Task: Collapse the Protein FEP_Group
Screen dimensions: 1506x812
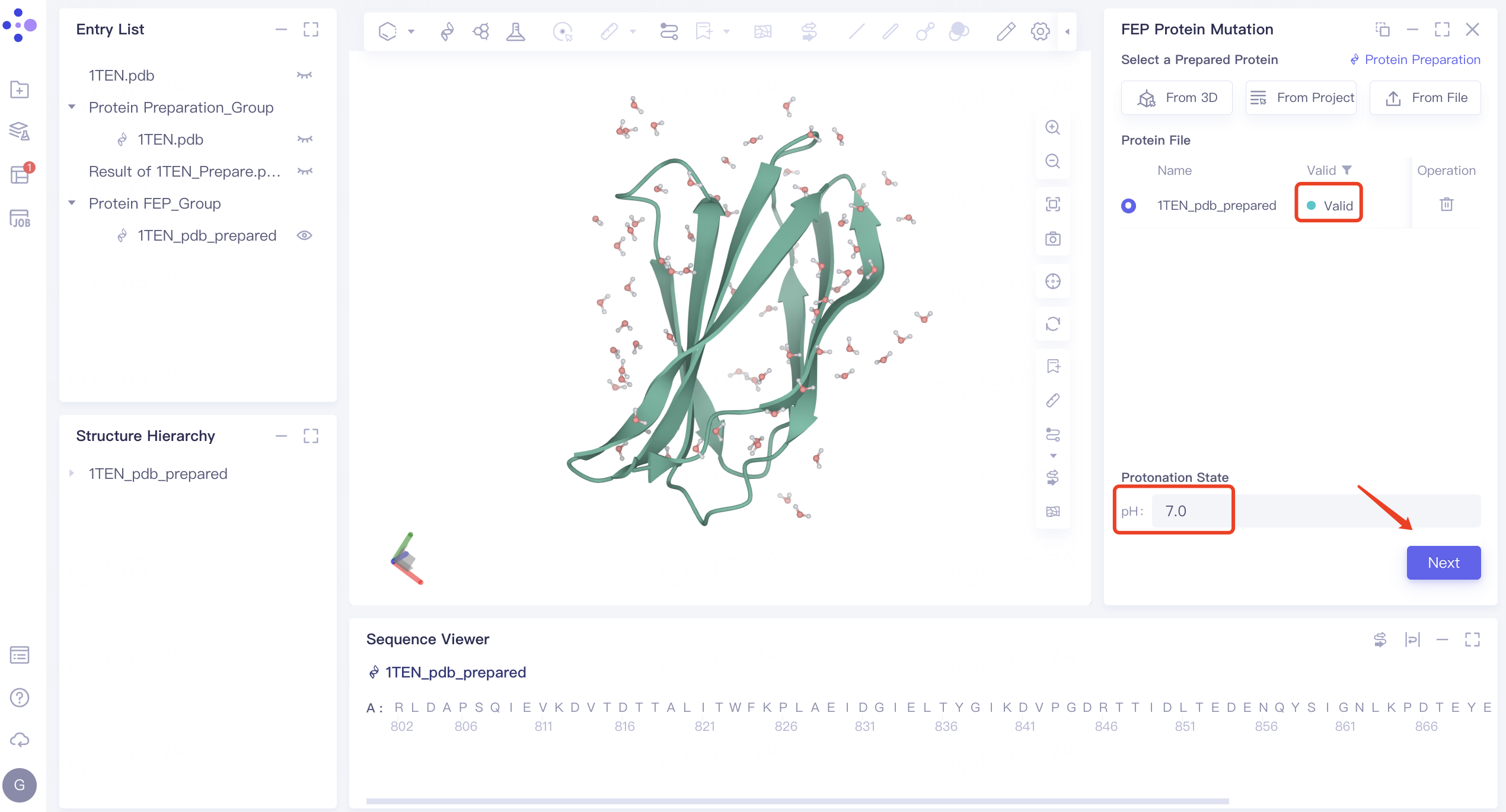Action: click(72, 203)
